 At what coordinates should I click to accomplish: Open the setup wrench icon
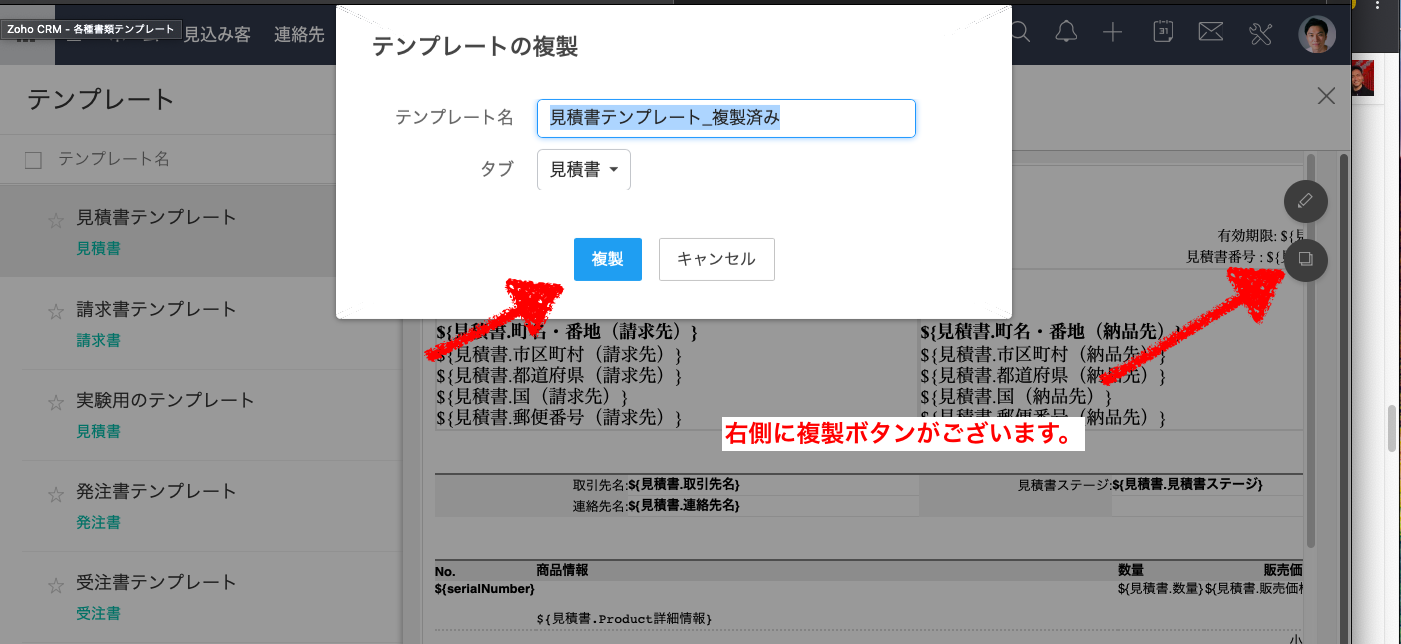point(1259,32)
